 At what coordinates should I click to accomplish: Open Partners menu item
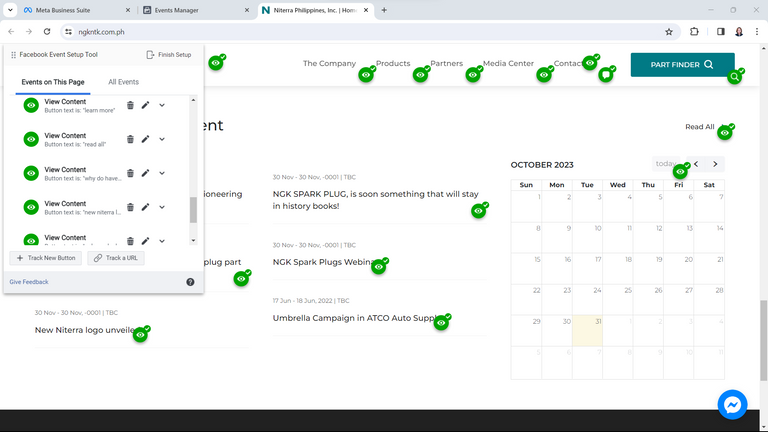[x=446, y=63]
